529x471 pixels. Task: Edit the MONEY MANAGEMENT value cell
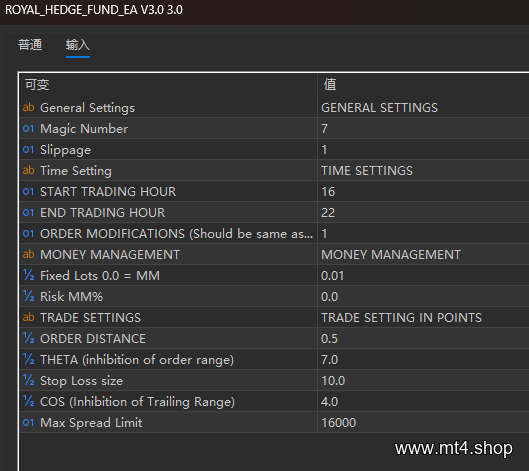423,254
